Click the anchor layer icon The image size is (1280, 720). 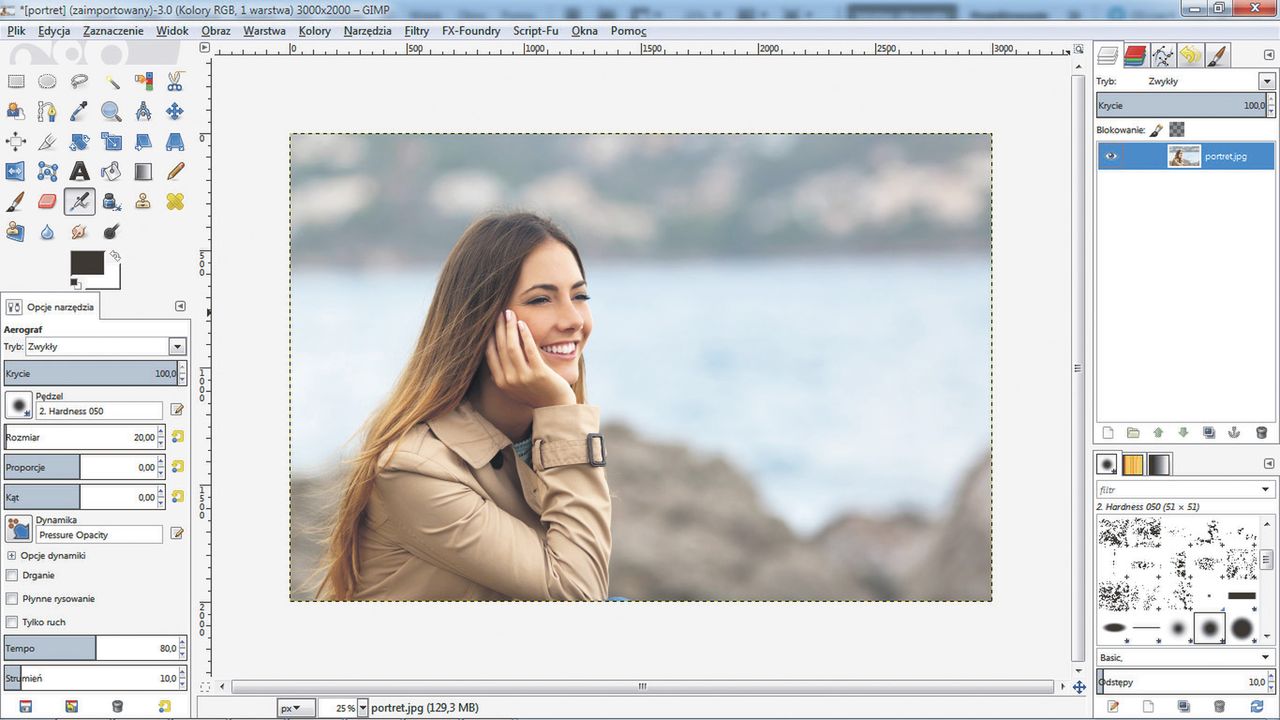tap(1235, 433)
